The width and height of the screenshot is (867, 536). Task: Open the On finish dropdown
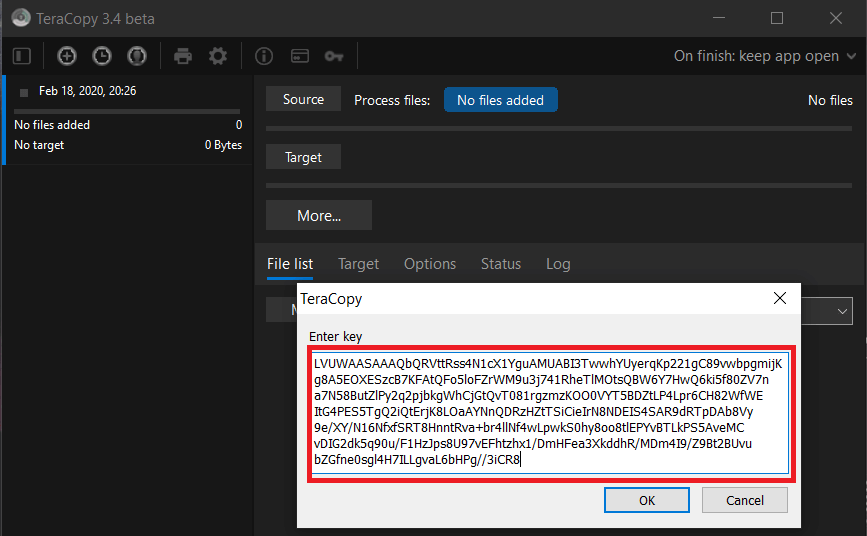click(x=765, y=56)
